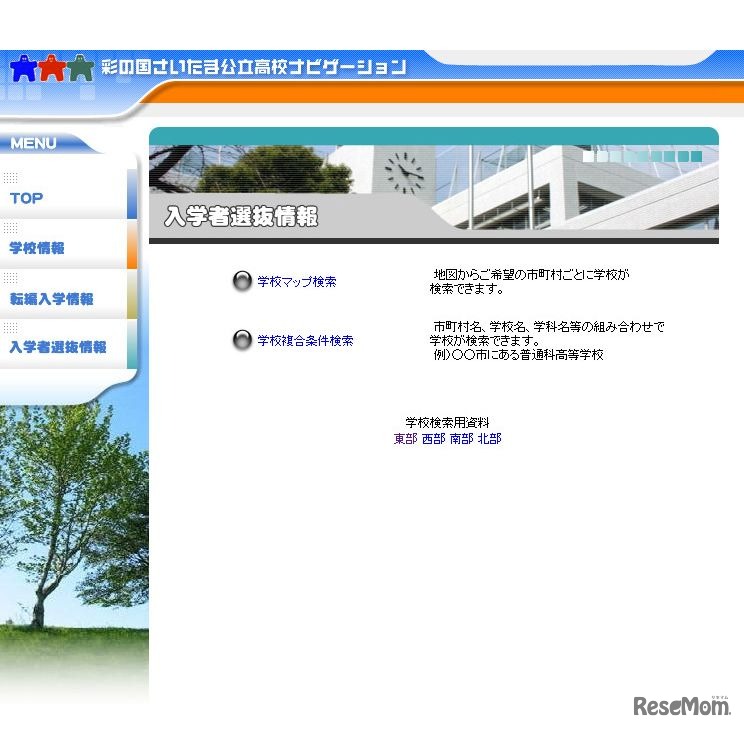The image size is (744, 729).
Task: Open the 南部 school search document
Action: (x=461, y=439)
